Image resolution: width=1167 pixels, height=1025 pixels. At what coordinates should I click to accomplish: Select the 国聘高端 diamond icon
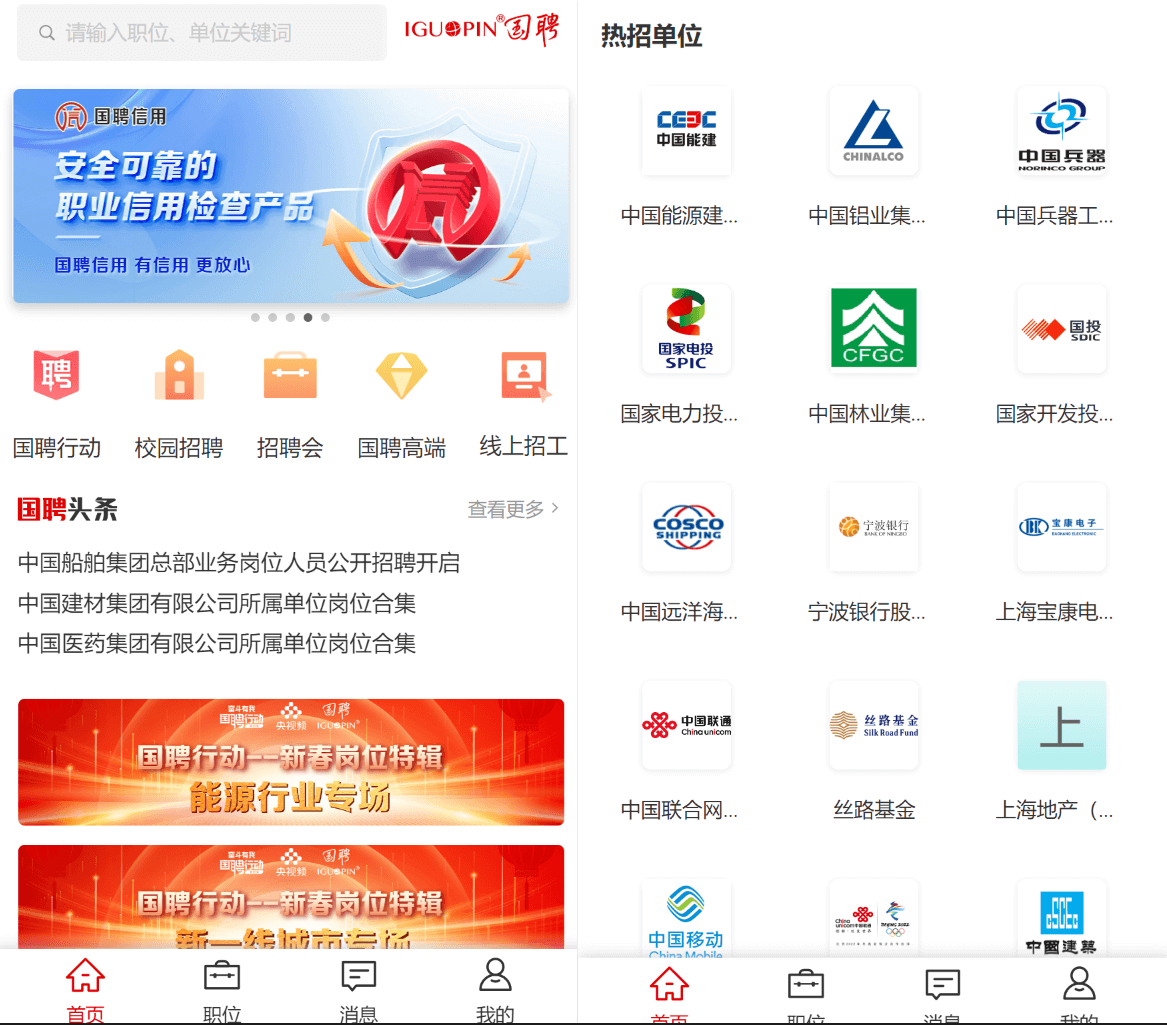pyautogui.click(x=401, y=376)
